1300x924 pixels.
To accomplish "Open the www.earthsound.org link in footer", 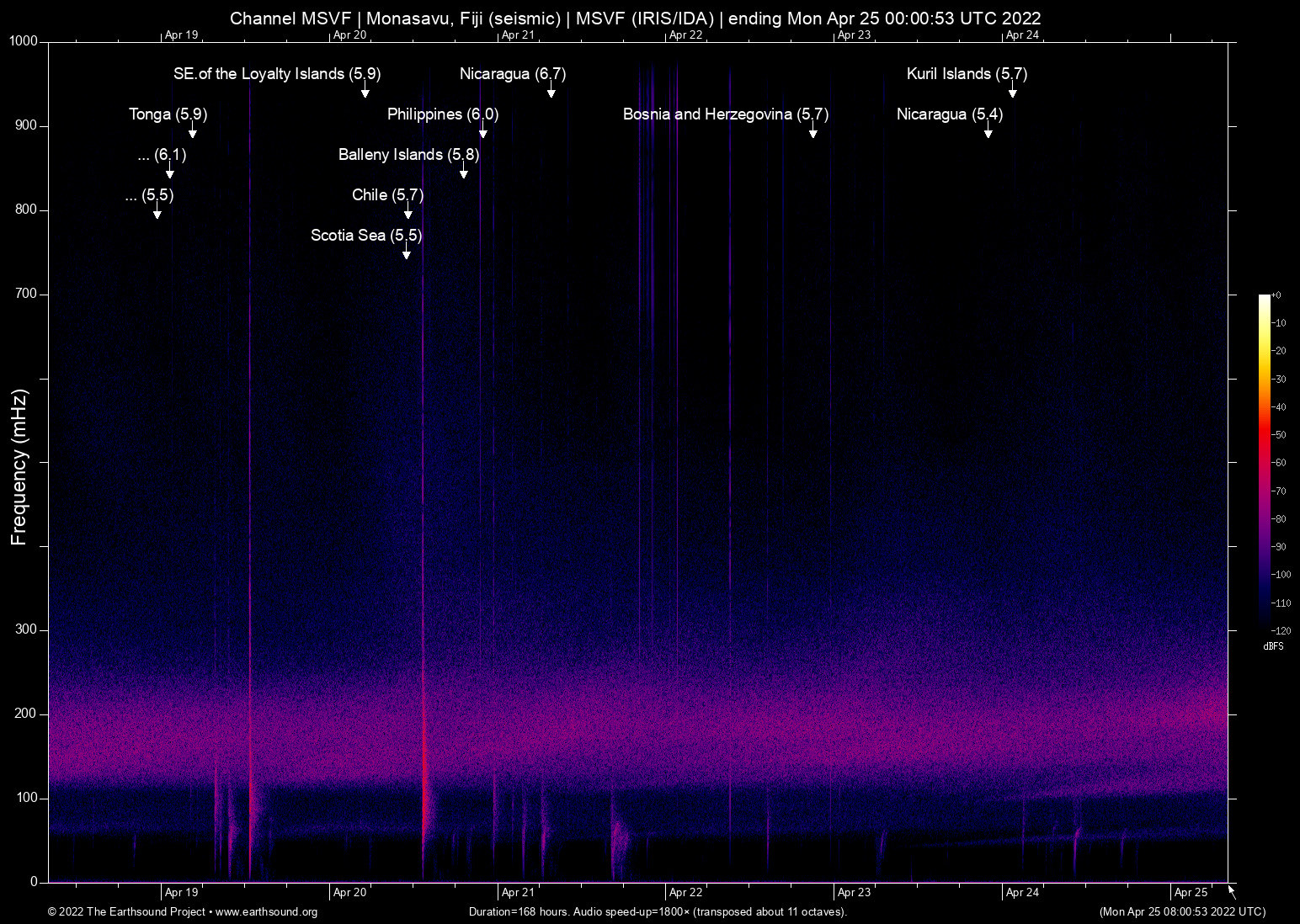I will (266, 912).
